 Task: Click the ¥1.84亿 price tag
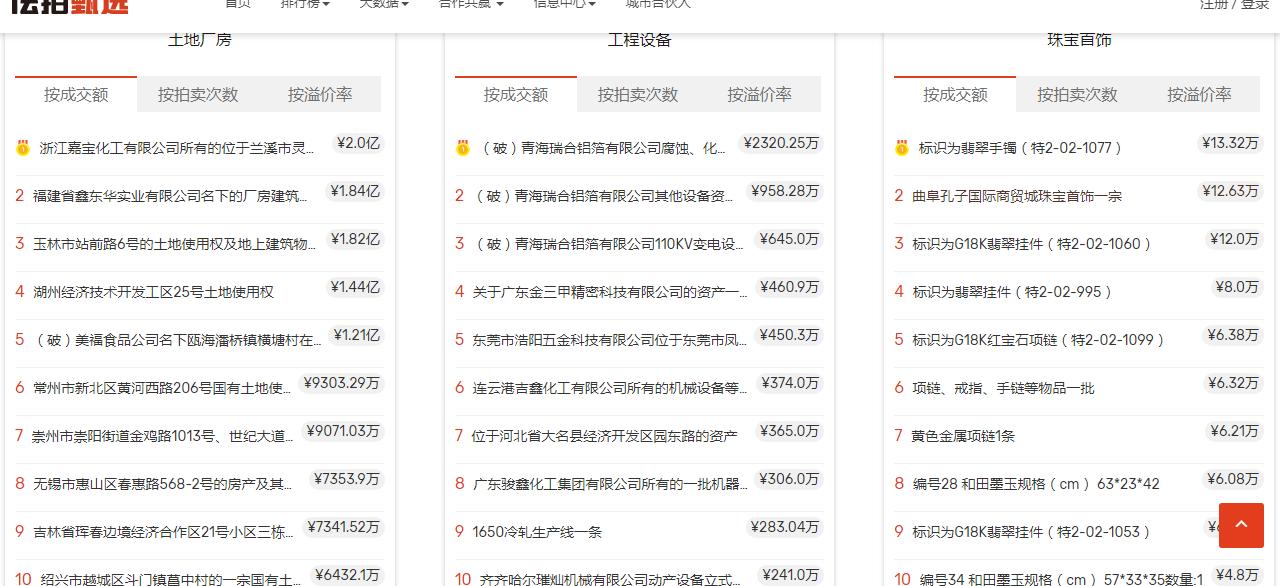click(355, 191)
